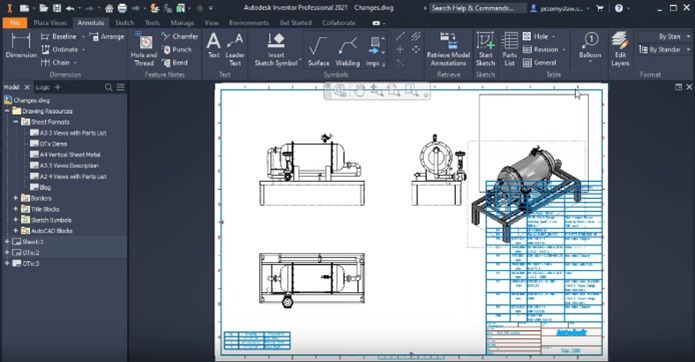
Task: Select the Surface texture symbol
Action: pos(318,51)
